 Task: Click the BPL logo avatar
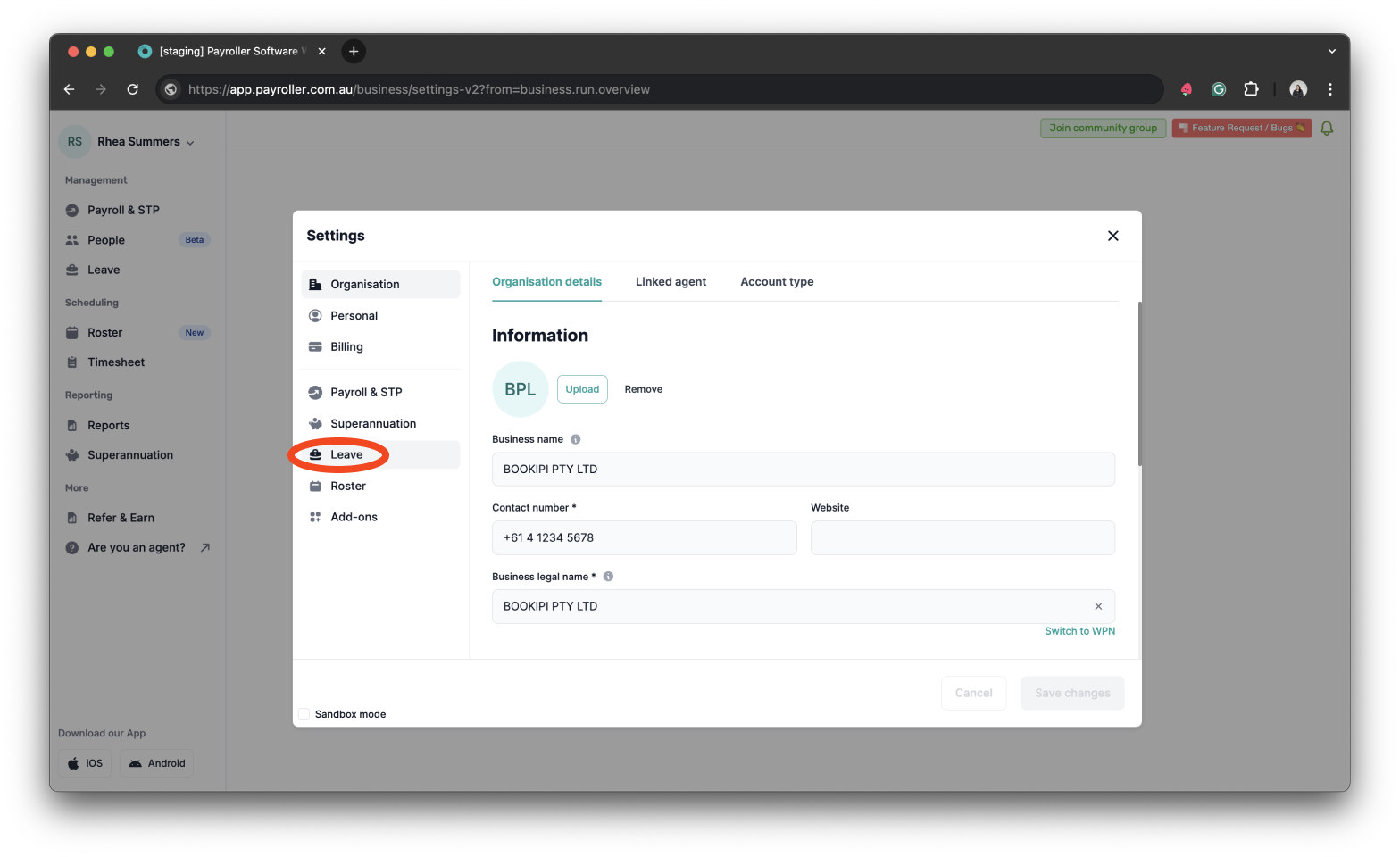point(520,389)
